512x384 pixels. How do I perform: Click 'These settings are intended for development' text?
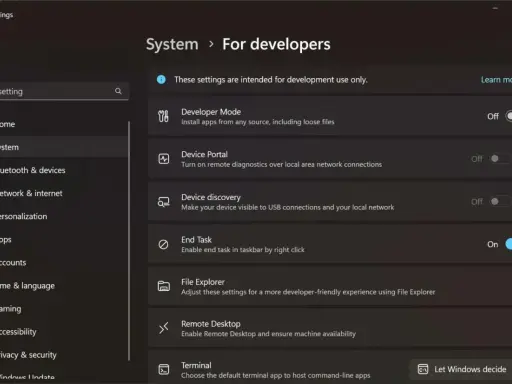point(271,80)
